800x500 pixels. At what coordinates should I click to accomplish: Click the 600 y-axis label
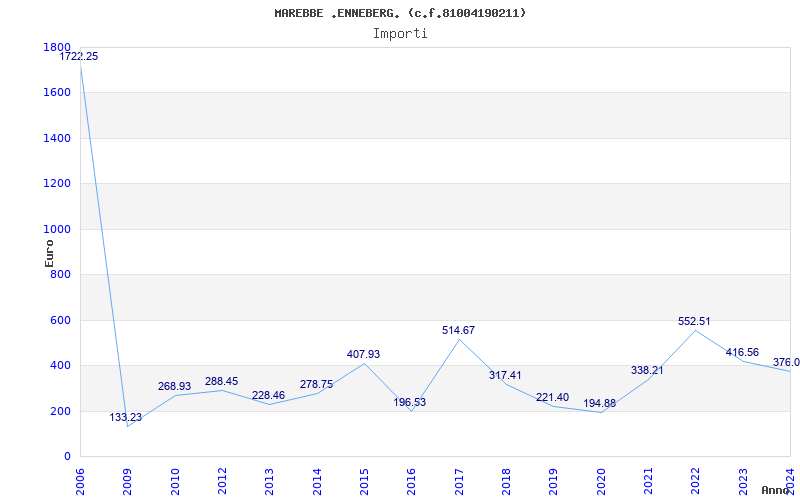click(60, 320)
